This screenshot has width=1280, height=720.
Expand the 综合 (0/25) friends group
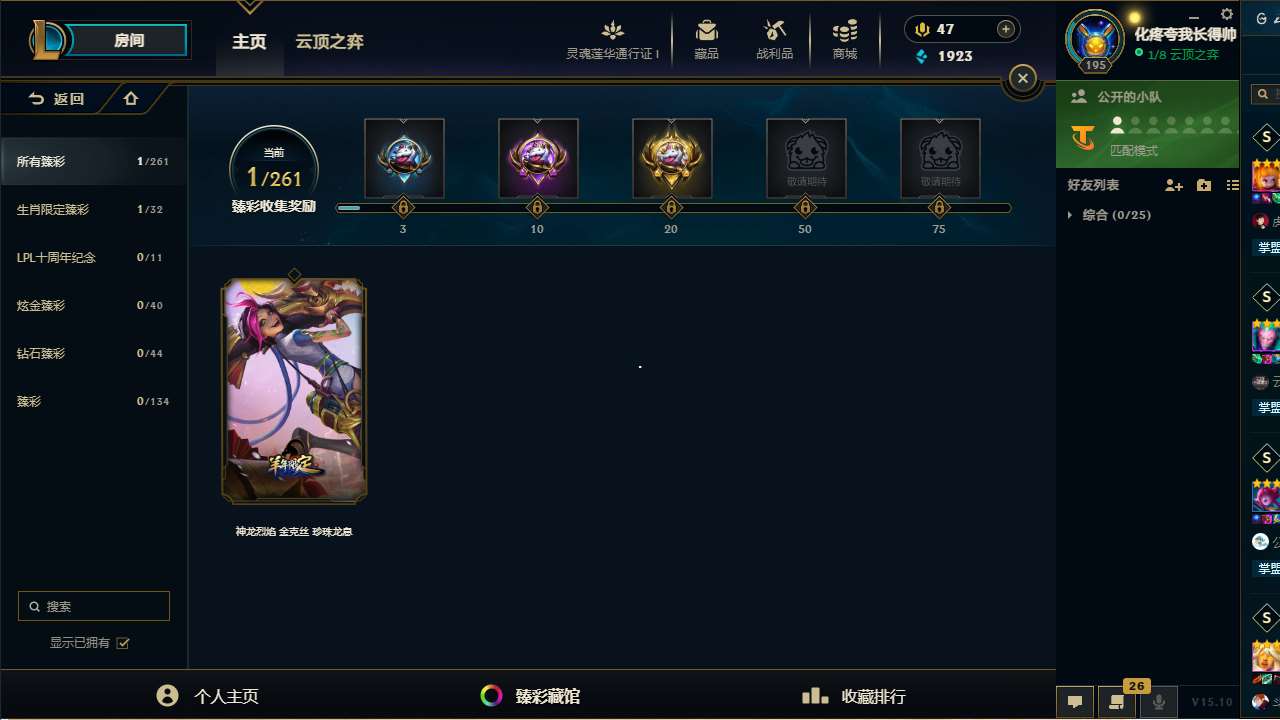(1110, 215)
